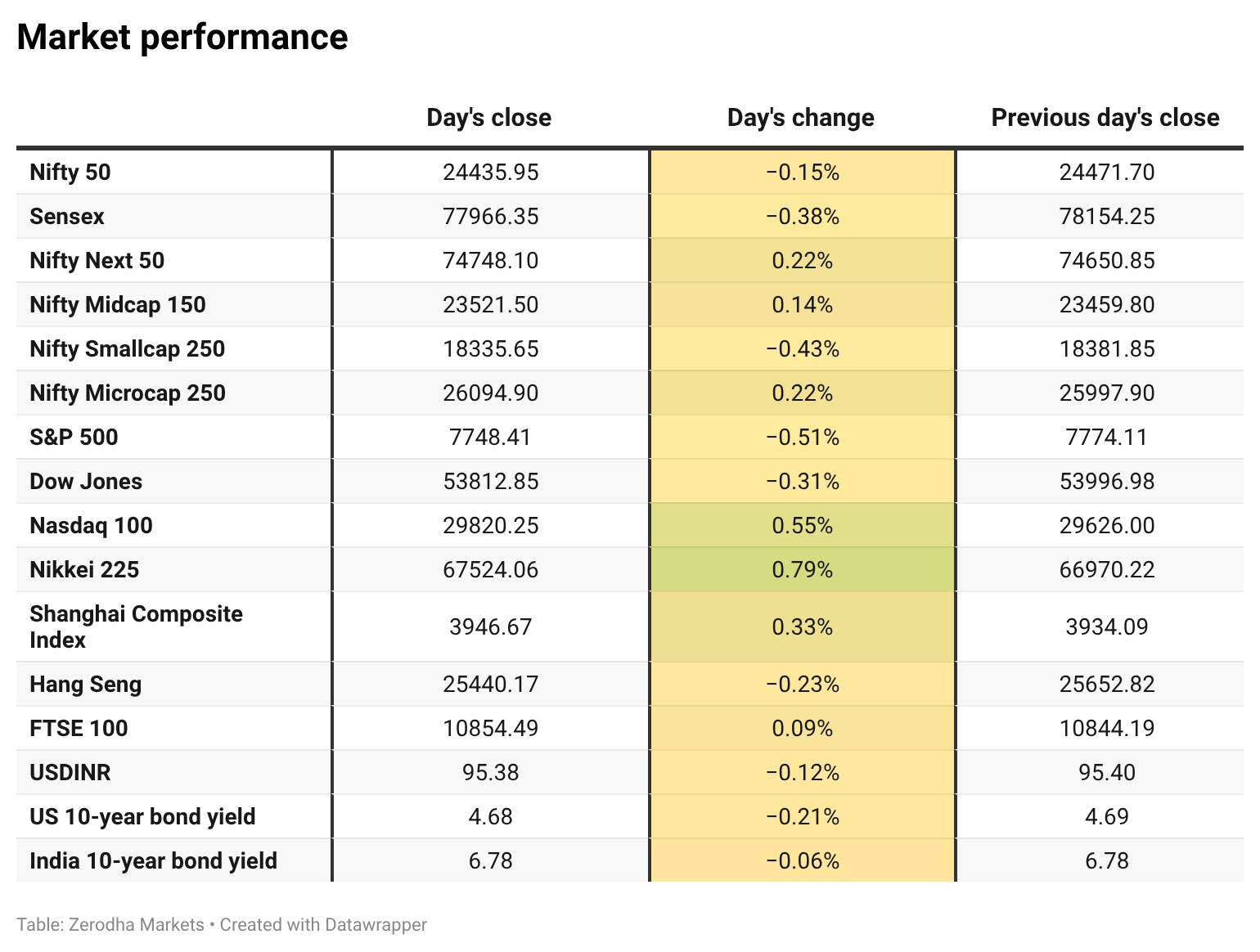Click the Nifty Microcap 250 row label
This screenshot has width=1260, height=952.
coord(128,393)
